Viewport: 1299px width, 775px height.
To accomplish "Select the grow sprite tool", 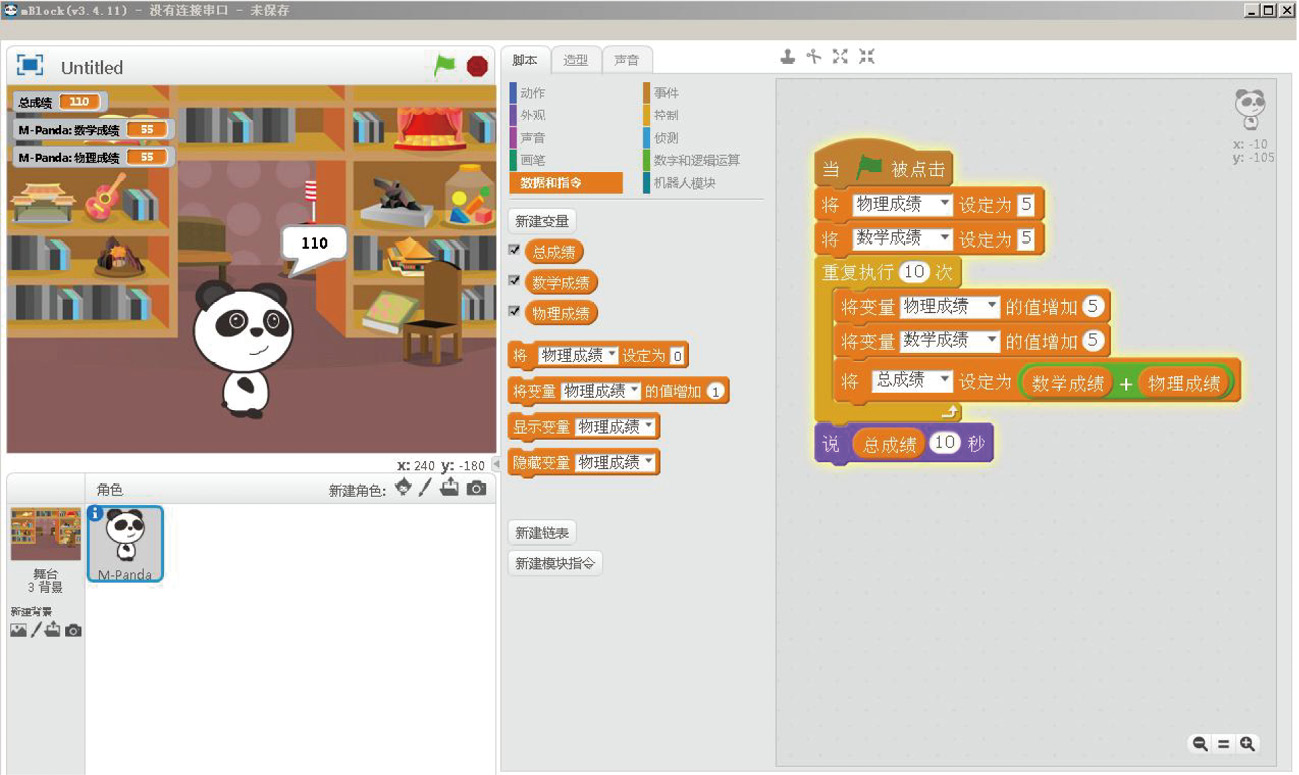I will coord(840,57).
